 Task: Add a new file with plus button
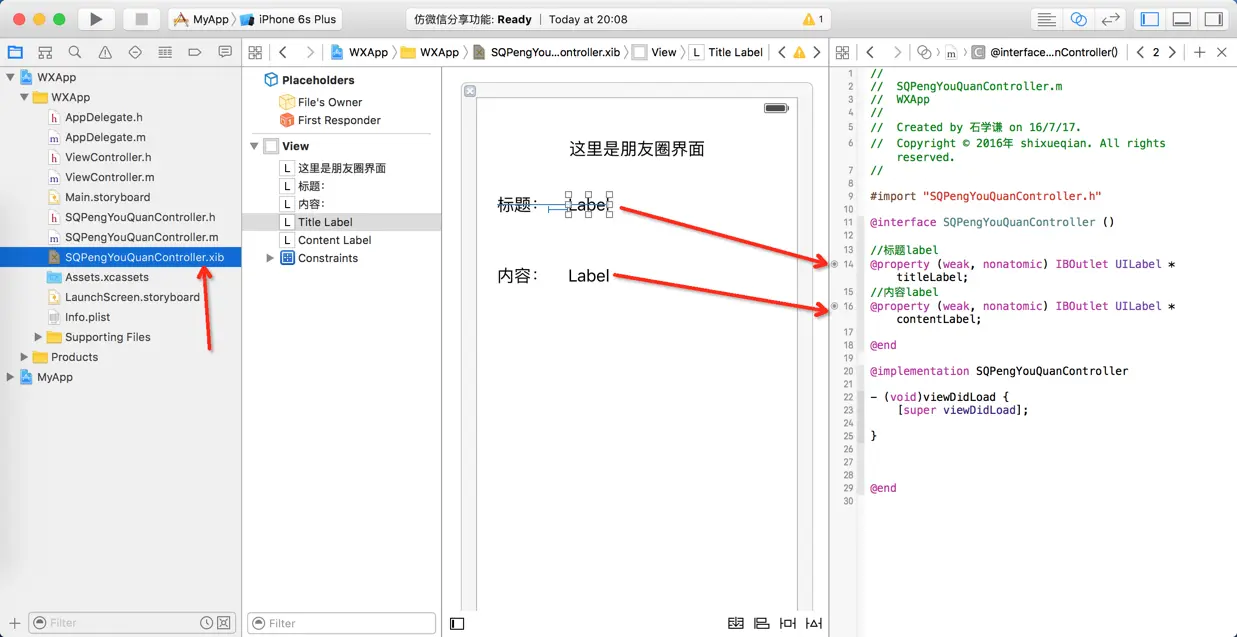[x=14, y=623]
